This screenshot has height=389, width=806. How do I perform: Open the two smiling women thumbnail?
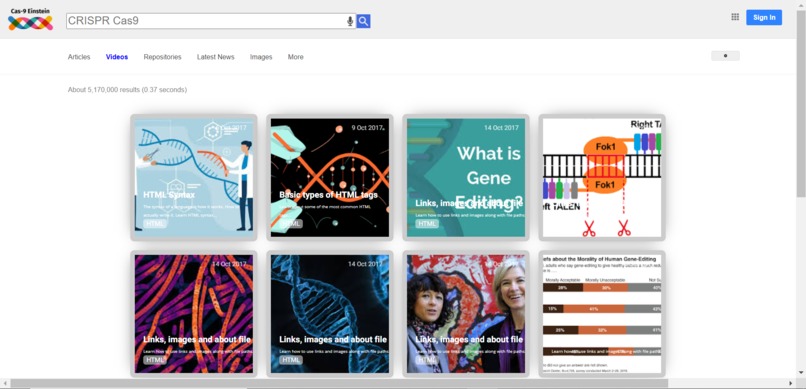click(466, 313)
